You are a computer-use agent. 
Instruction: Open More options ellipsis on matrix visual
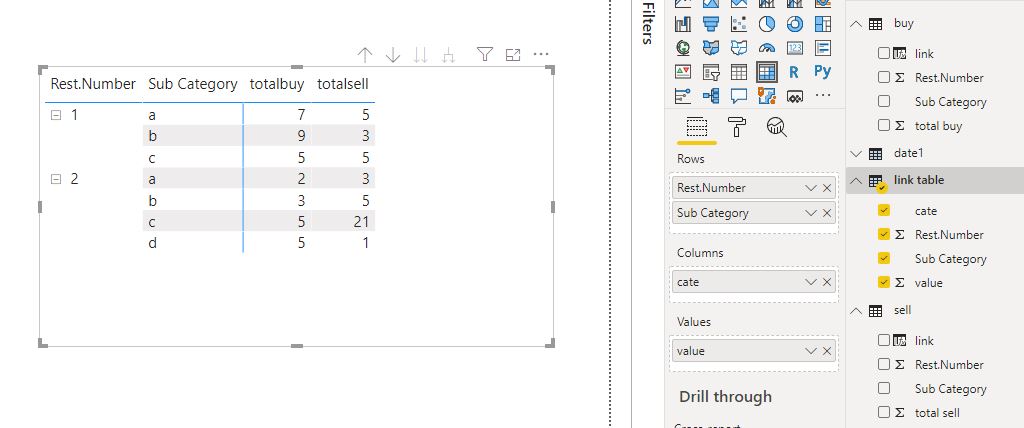click(x=541, y=54)
